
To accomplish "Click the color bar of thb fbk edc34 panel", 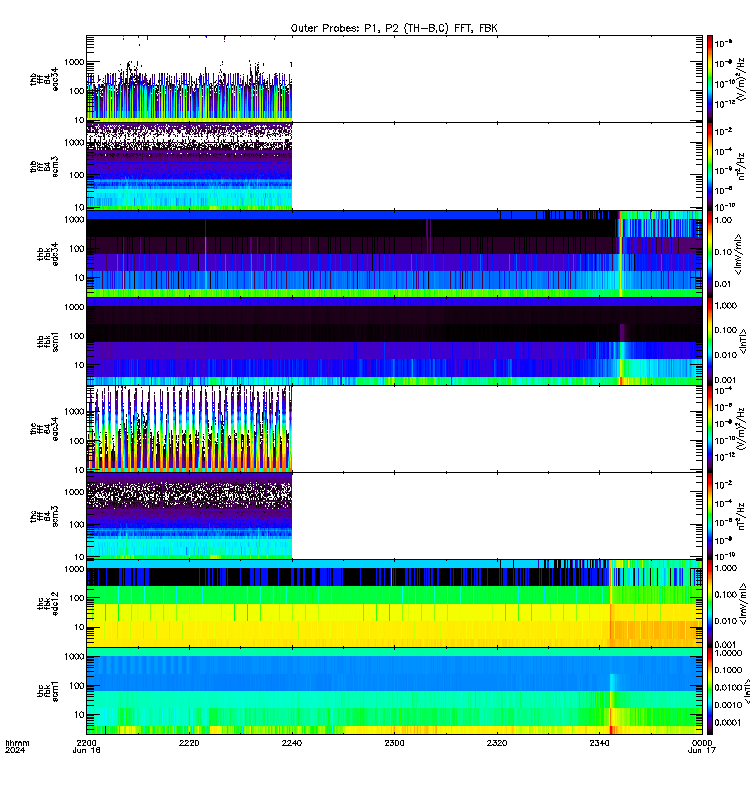I will pyautogui.click(x=710, y=254).
